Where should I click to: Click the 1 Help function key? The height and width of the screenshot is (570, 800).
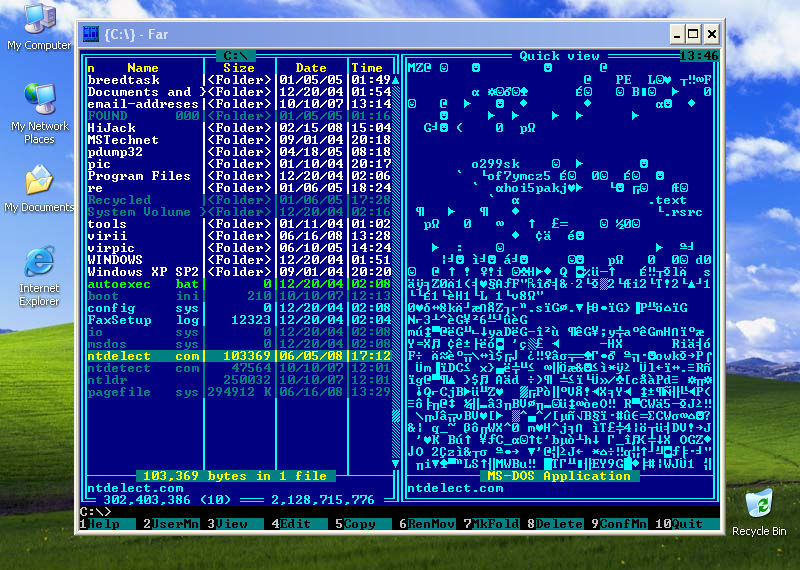tap(108, 524)
